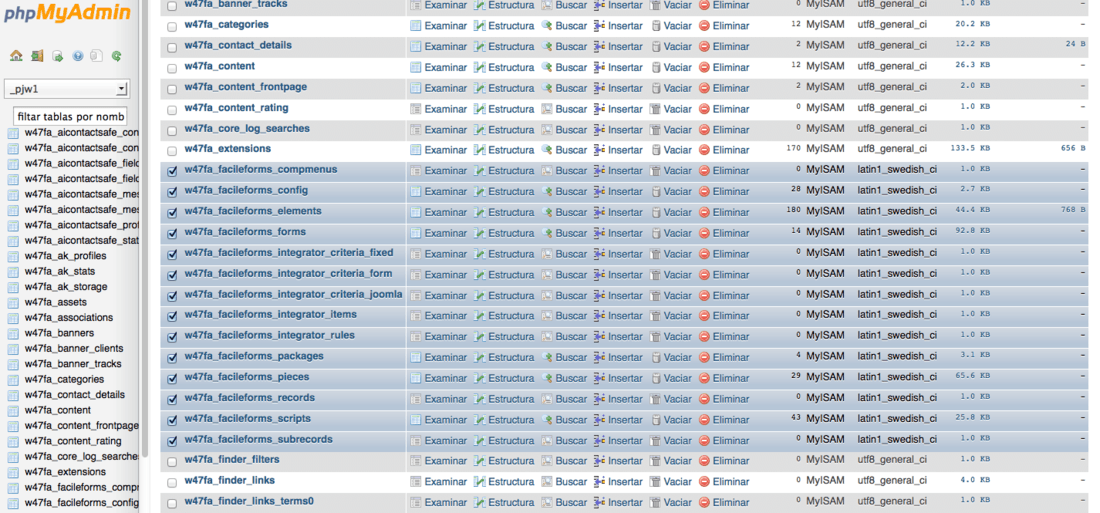Click latin1_swedish_ci in the w47fa_facileforms_scripts row

(x=897, y=419)
